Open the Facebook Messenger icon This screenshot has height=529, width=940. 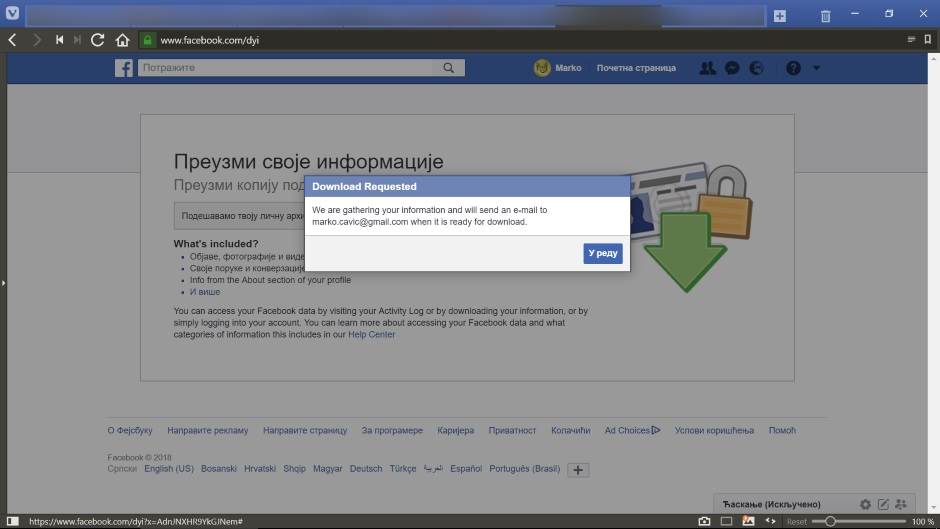click(x=732, y=68)
